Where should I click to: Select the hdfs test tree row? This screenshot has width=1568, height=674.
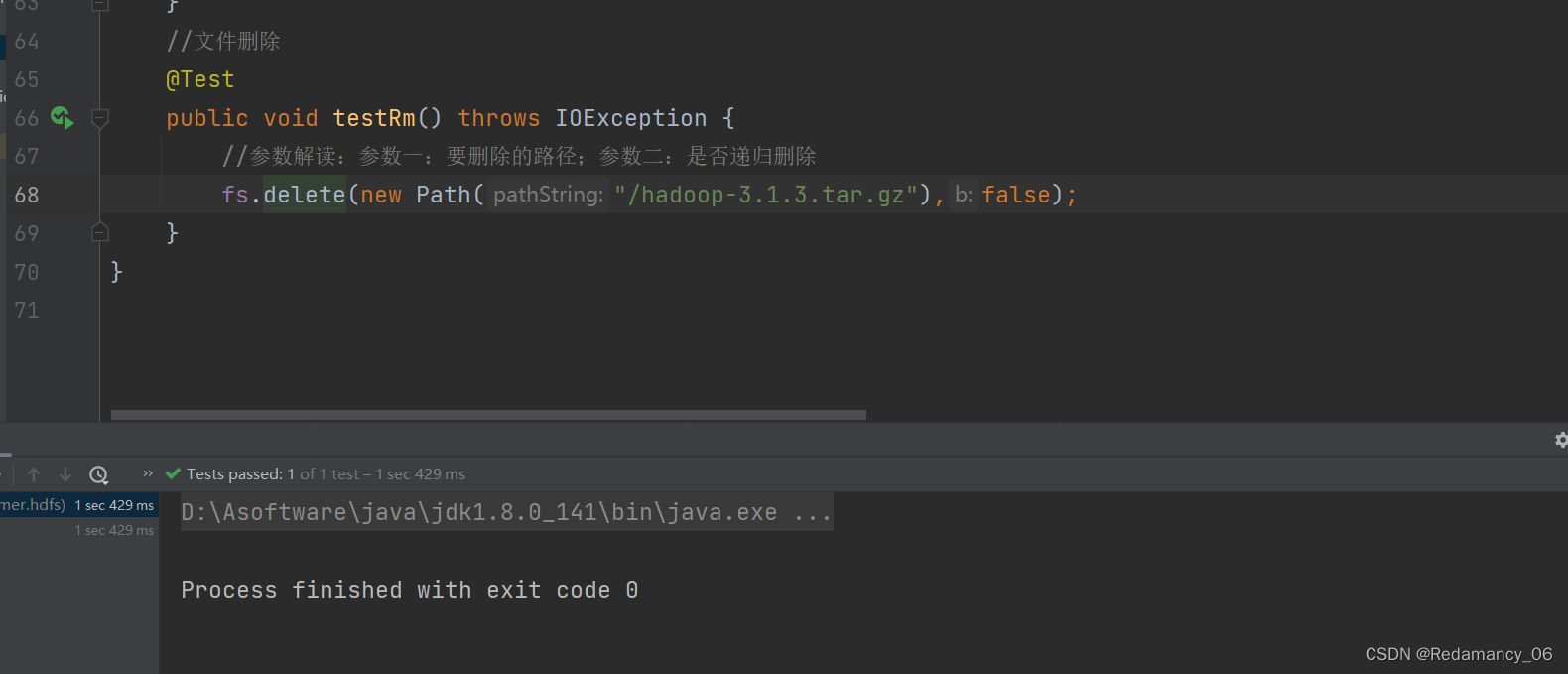pyautogui.click(x=79, y=505)
